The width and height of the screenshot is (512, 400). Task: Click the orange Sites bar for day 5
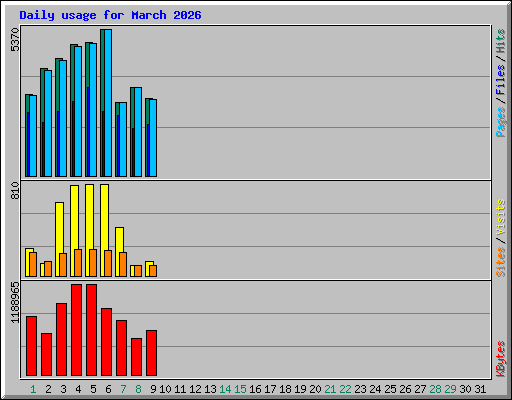pos(93,263)
